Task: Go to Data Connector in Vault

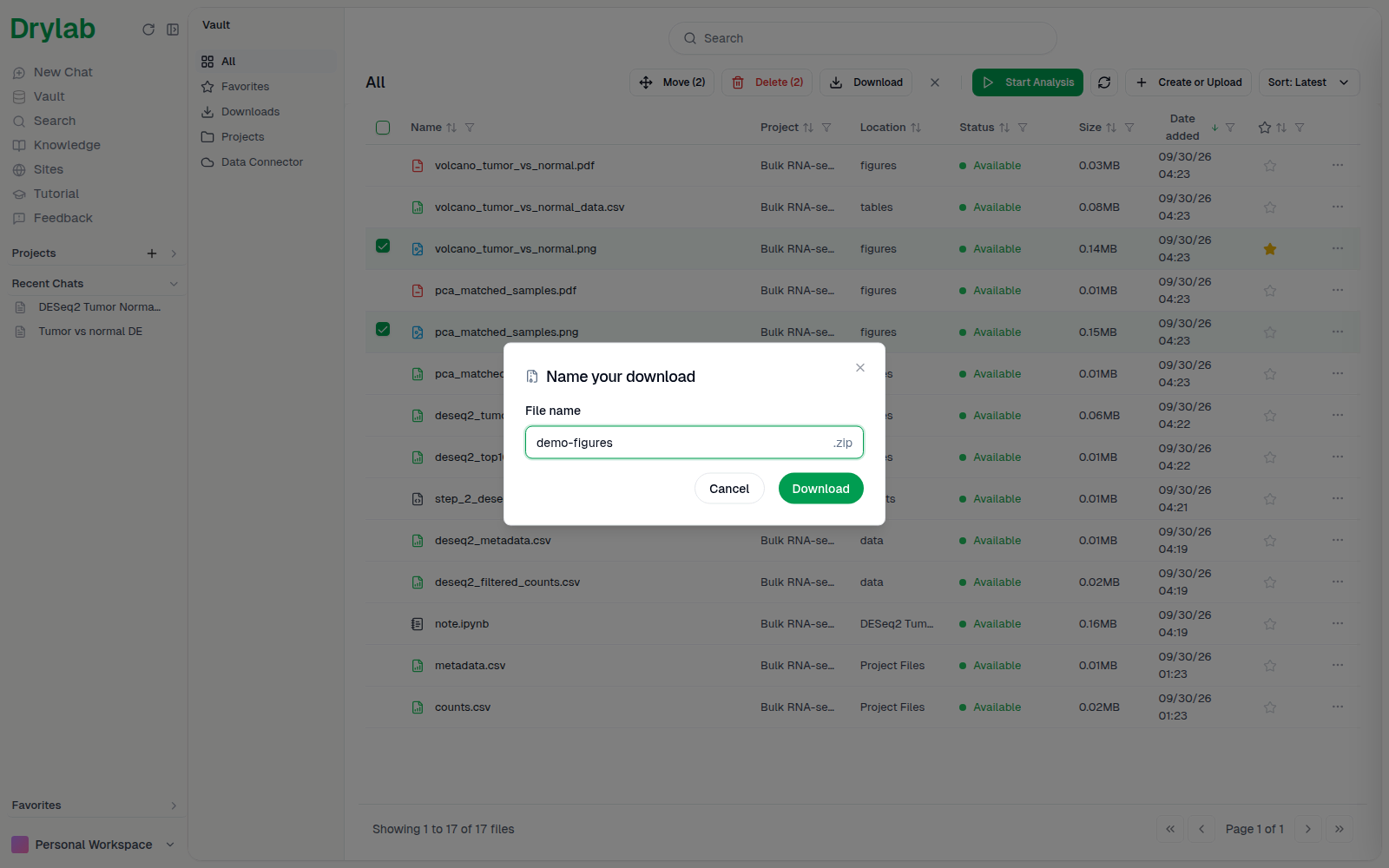Action: 261,162
